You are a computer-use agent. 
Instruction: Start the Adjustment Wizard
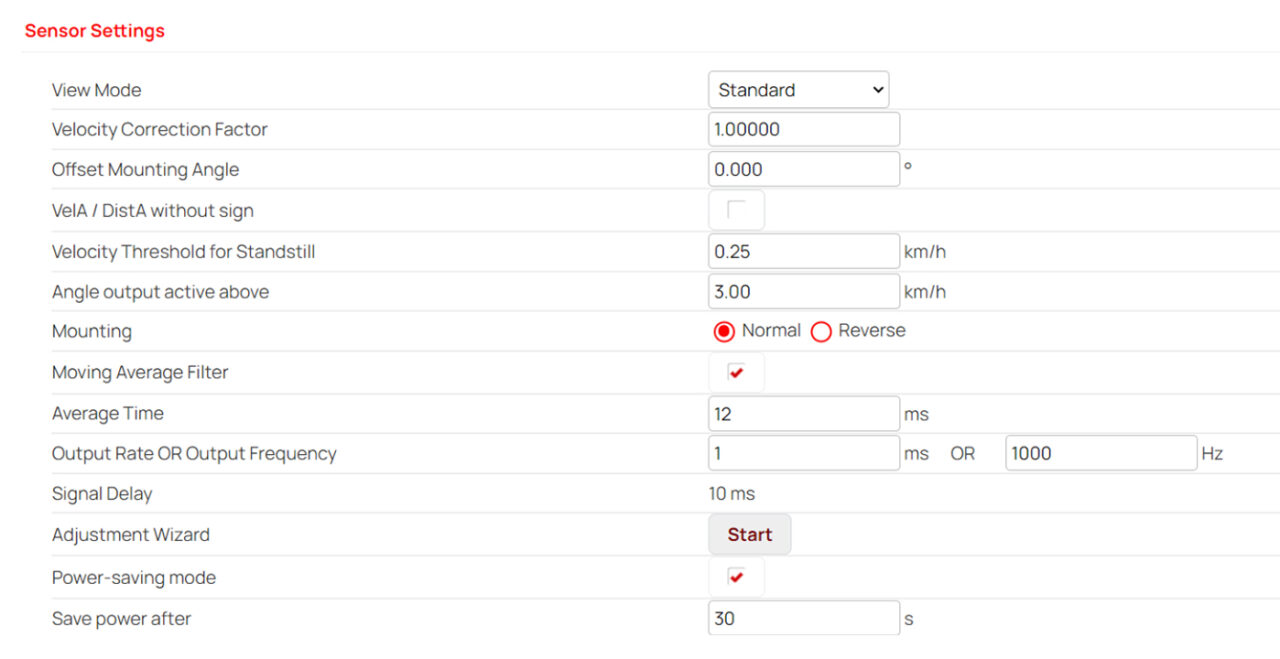(x=749, y=535)
